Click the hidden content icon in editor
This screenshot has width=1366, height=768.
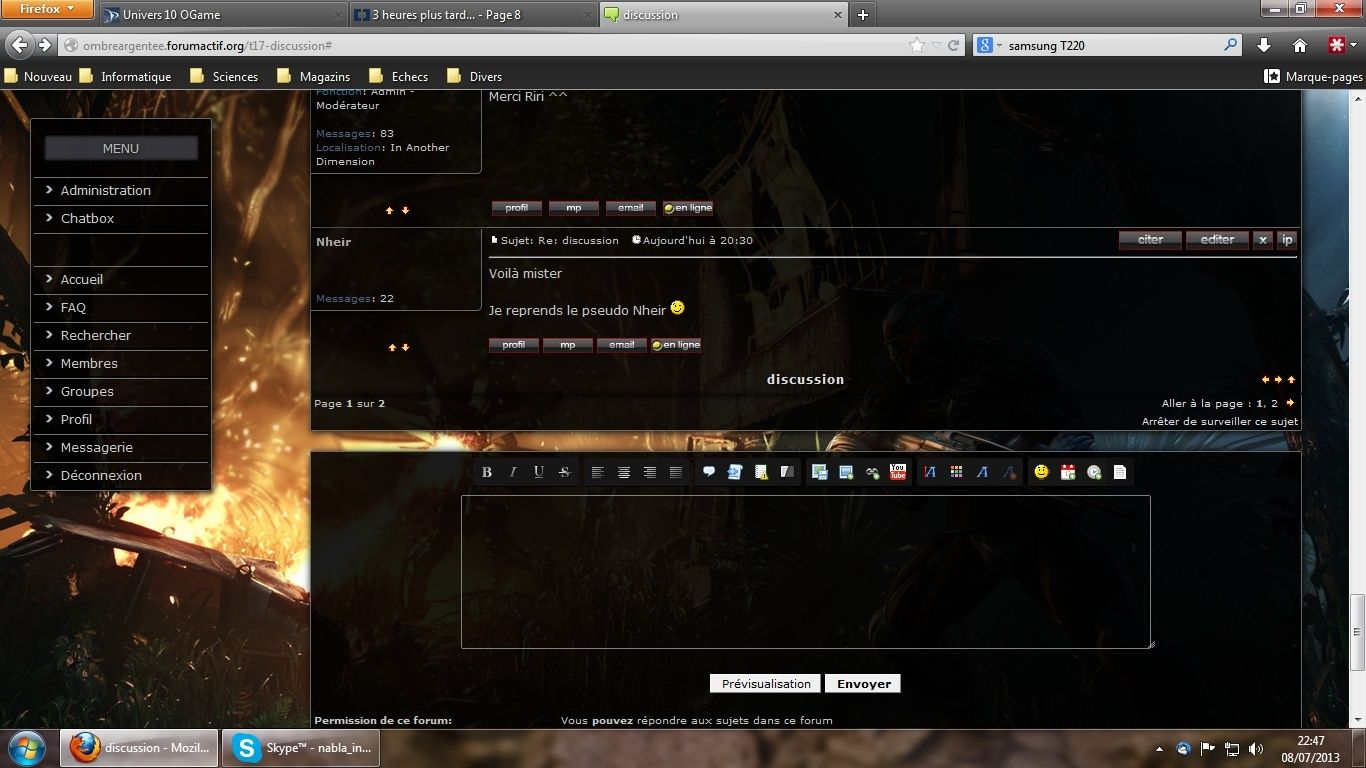coord(787,472)
